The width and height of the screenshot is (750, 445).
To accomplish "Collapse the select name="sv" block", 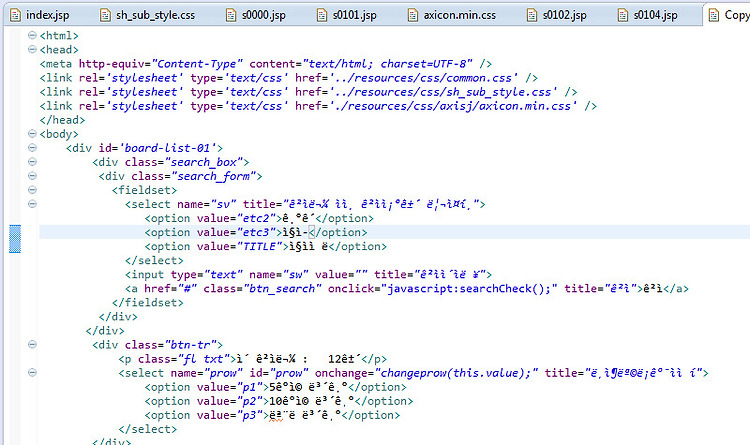I will pyautogui.click(x=32, y=204).
